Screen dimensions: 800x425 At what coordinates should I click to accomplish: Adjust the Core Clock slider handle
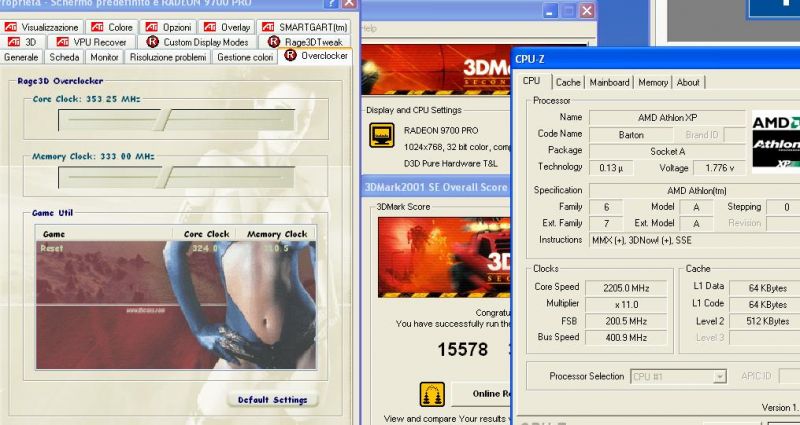[164, 120]
